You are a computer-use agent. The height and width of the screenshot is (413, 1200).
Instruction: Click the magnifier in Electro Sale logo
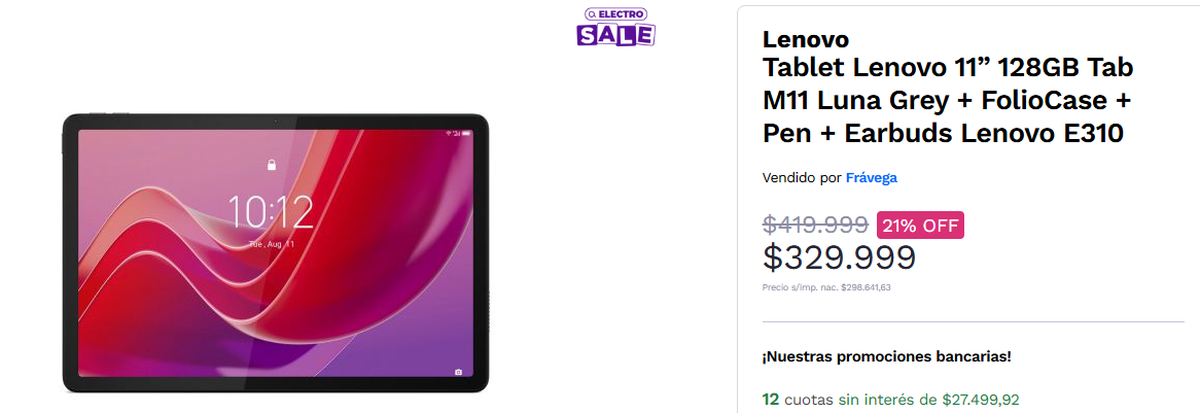(592, 13)
